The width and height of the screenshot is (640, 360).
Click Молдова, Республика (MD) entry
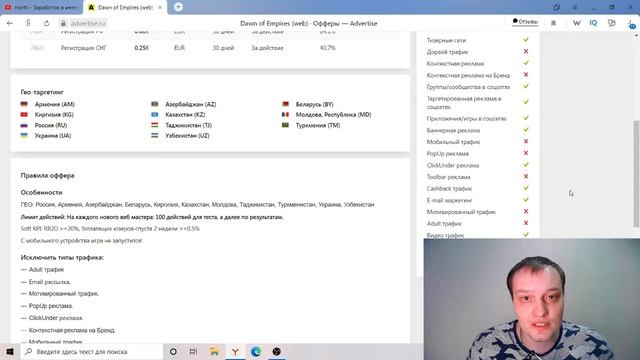pos(333,115)
